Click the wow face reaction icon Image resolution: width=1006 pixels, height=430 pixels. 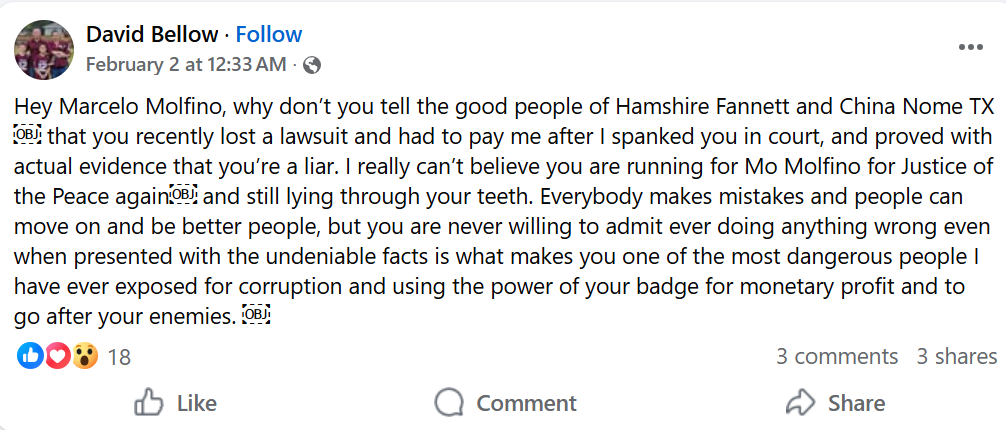pyautogui.click(x=84, y=356)
